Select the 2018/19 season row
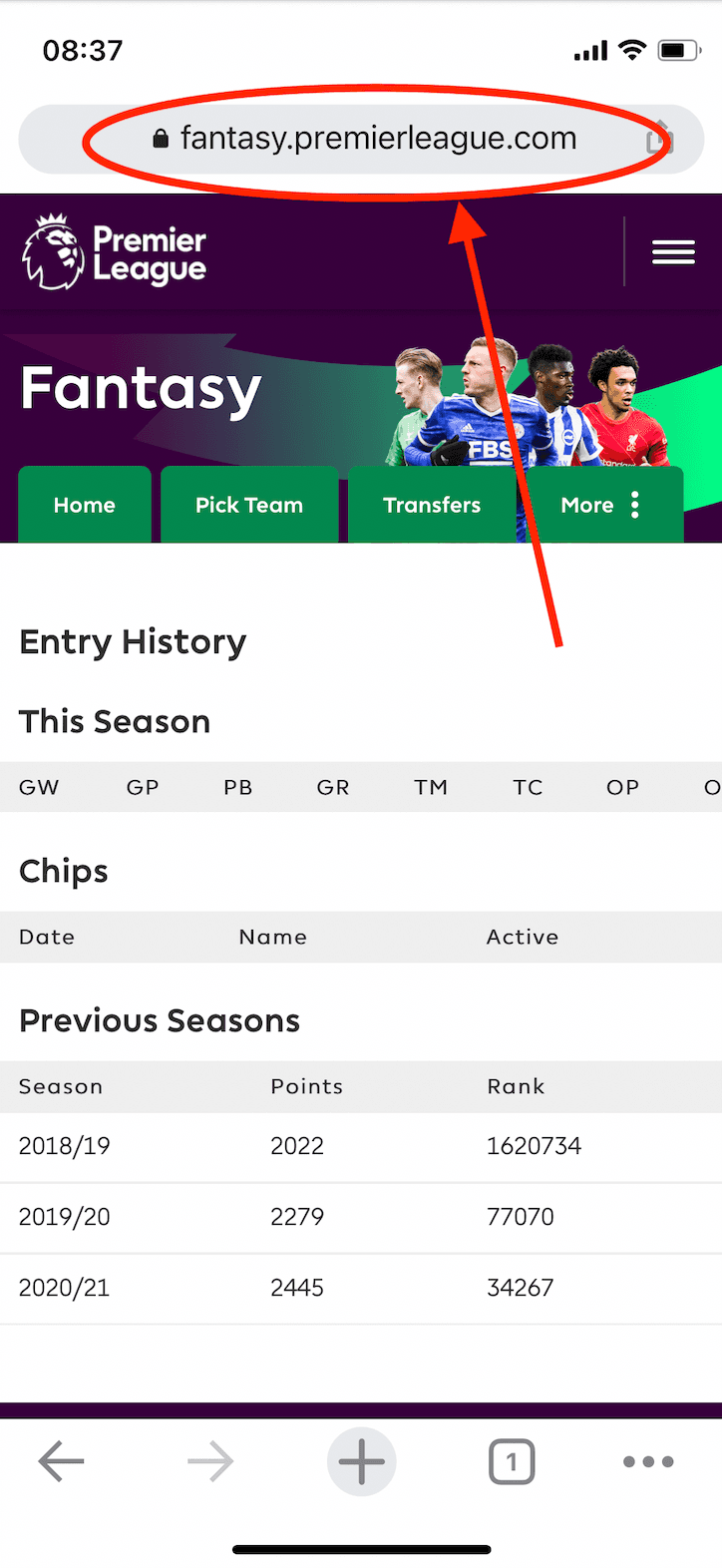722x1568 pixels. click(65, 1146)
